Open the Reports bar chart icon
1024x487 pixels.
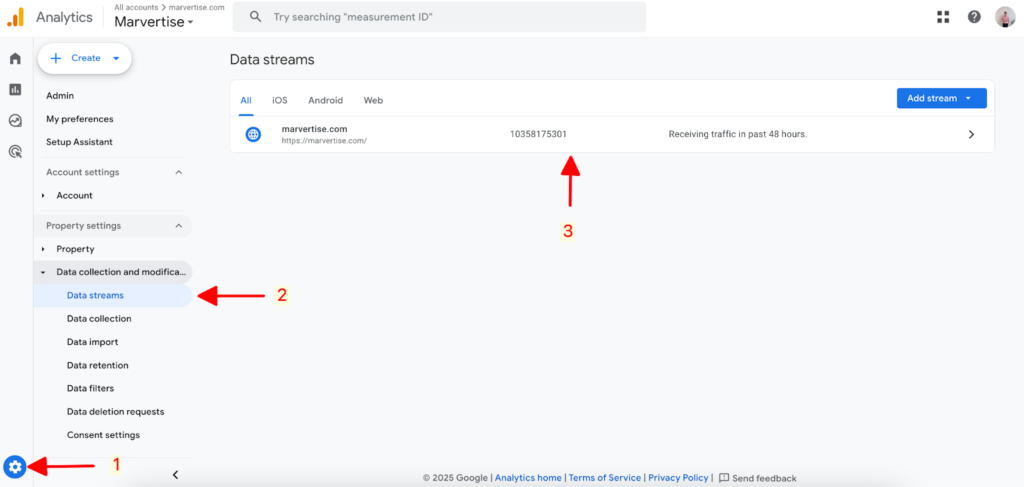click(15, 89)
